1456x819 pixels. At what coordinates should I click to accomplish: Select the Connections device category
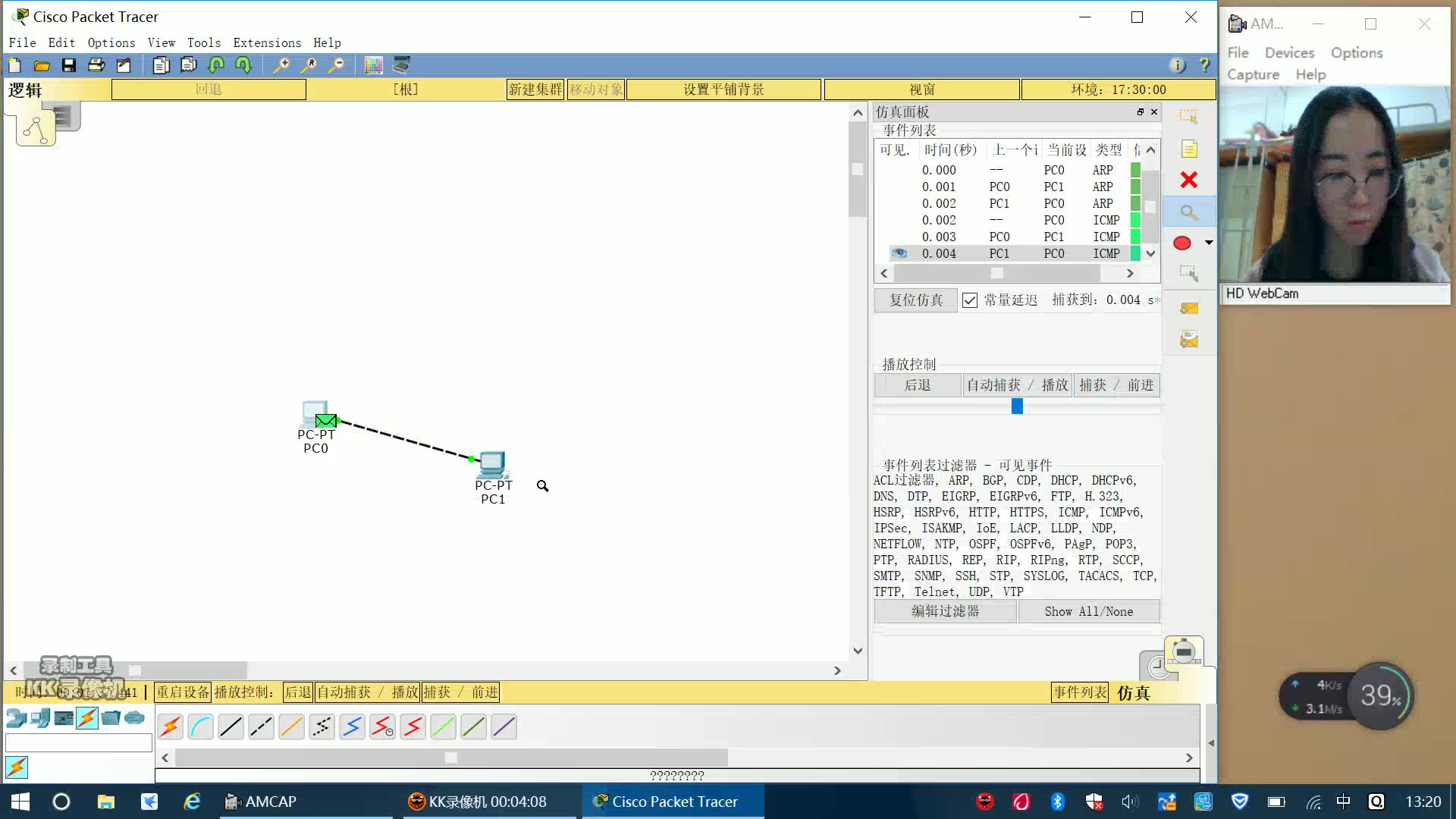[x=87, y=717]
